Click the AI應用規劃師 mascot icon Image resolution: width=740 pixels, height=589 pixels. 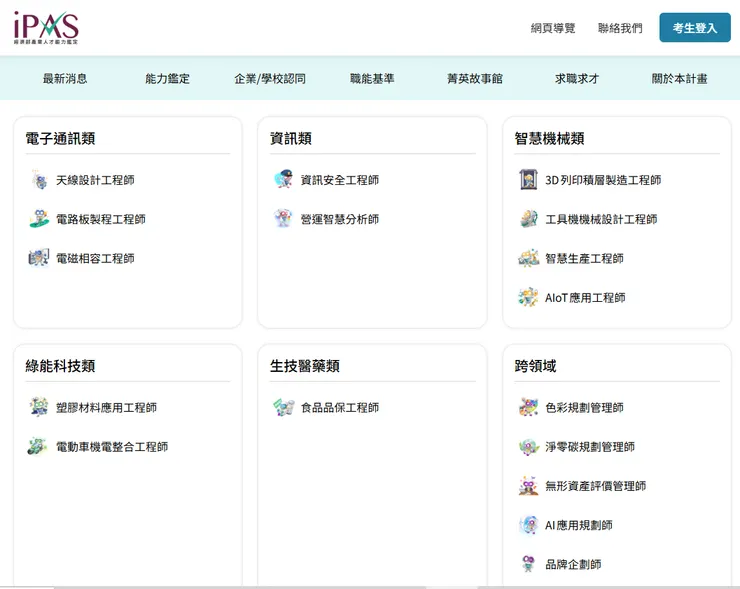pyautogui.click(x=529, y=525)
